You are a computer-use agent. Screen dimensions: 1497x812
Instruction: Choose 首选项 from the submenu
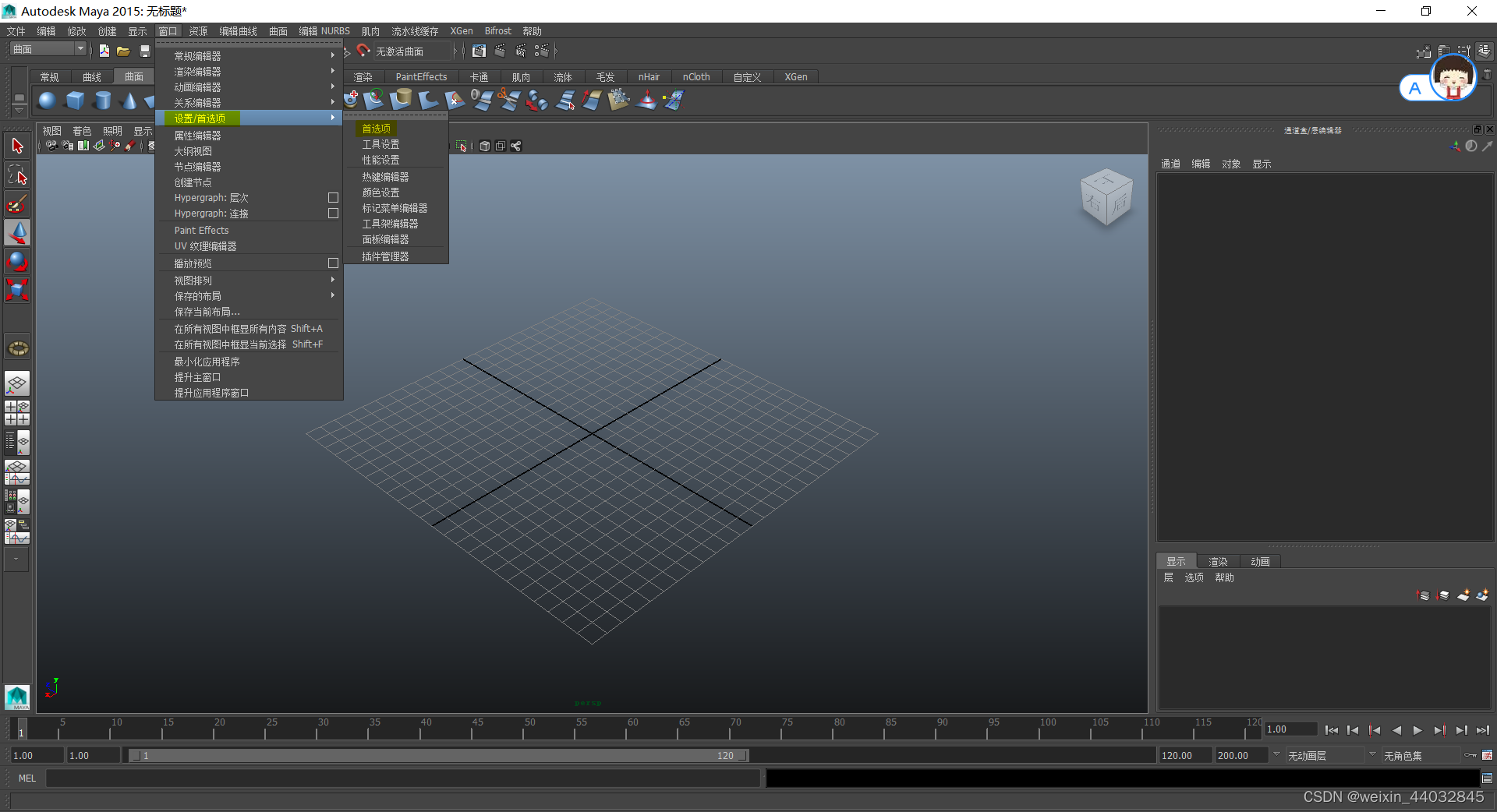[377, 128]
